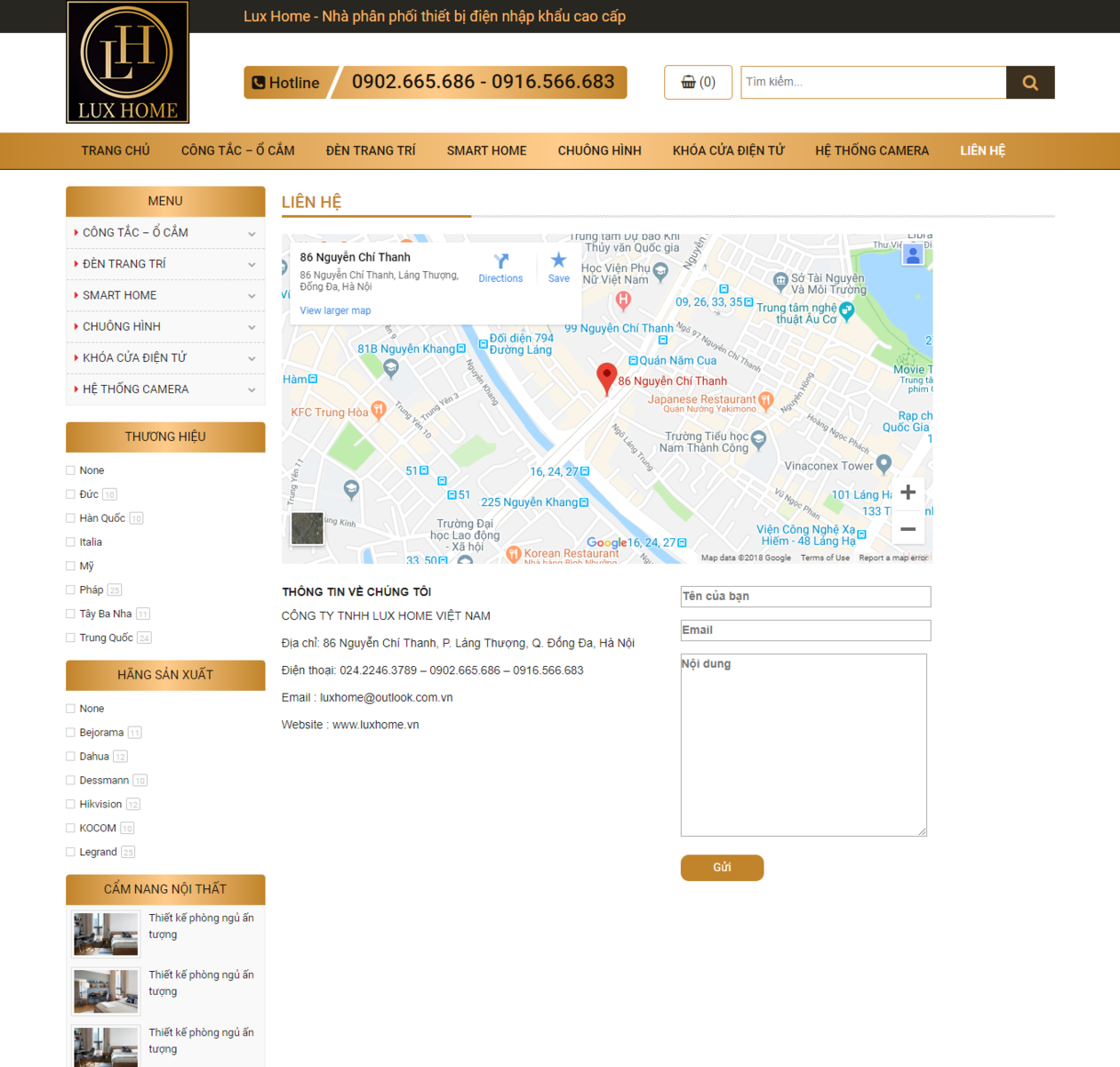This screenshot has height=1067, width=1120.
Task: Toggle the Tây Ba Nha checkbox
Action: point(70,614)
